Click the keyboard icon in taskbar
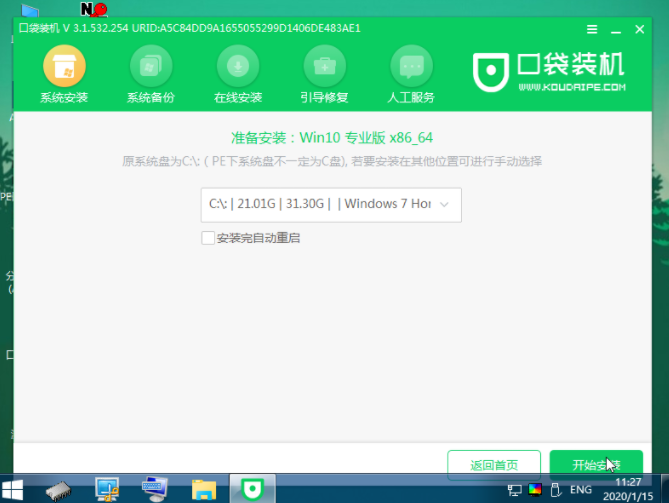The image size is (669, 503). click(155, 489)
